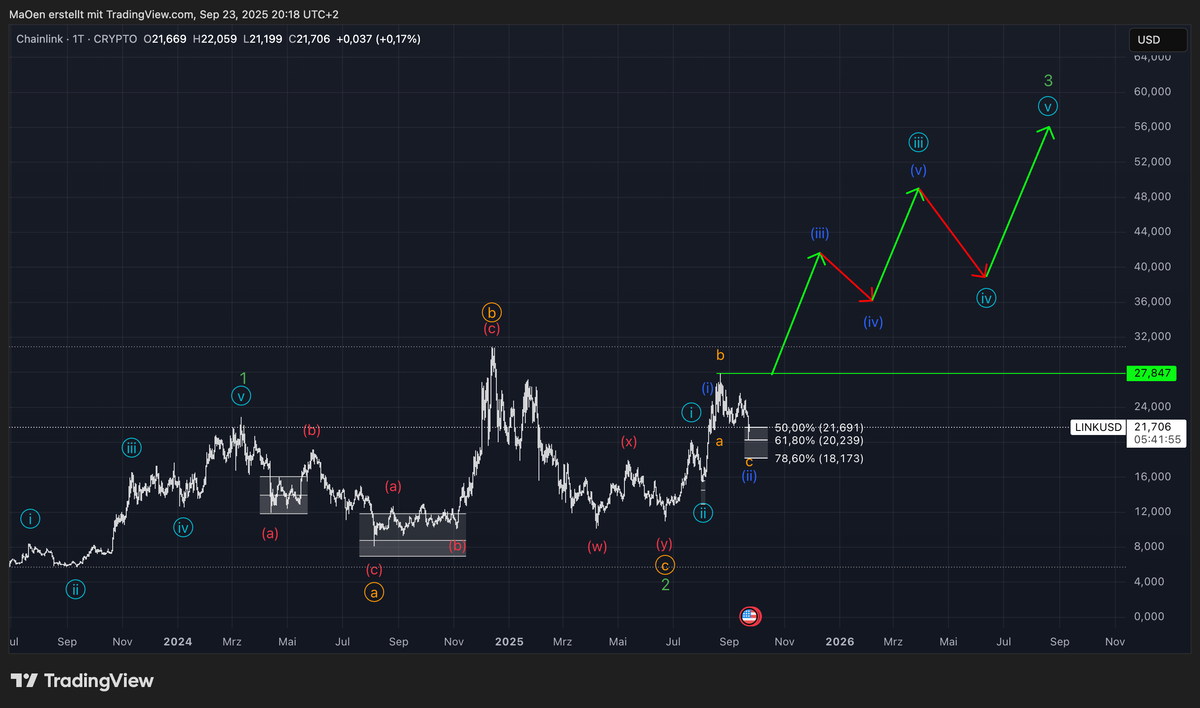Screen dimensions: 1200x708
Task: Select the orange circled b at the peak
Action: click(x=491, y=311)
